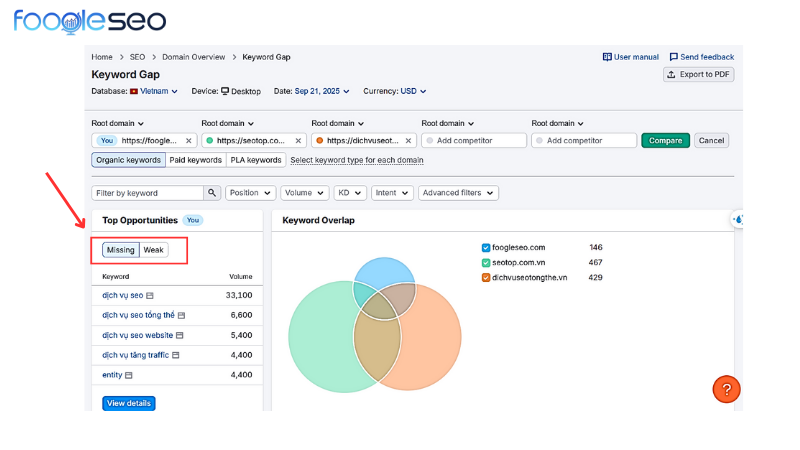Switch to the Paid keywords tab

tap(195, 160)
